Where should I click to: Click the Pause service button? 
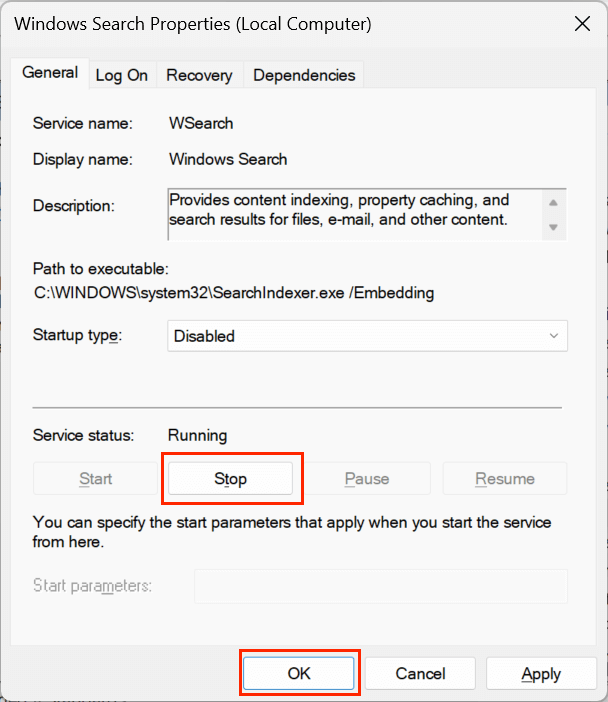click(367, 479)
